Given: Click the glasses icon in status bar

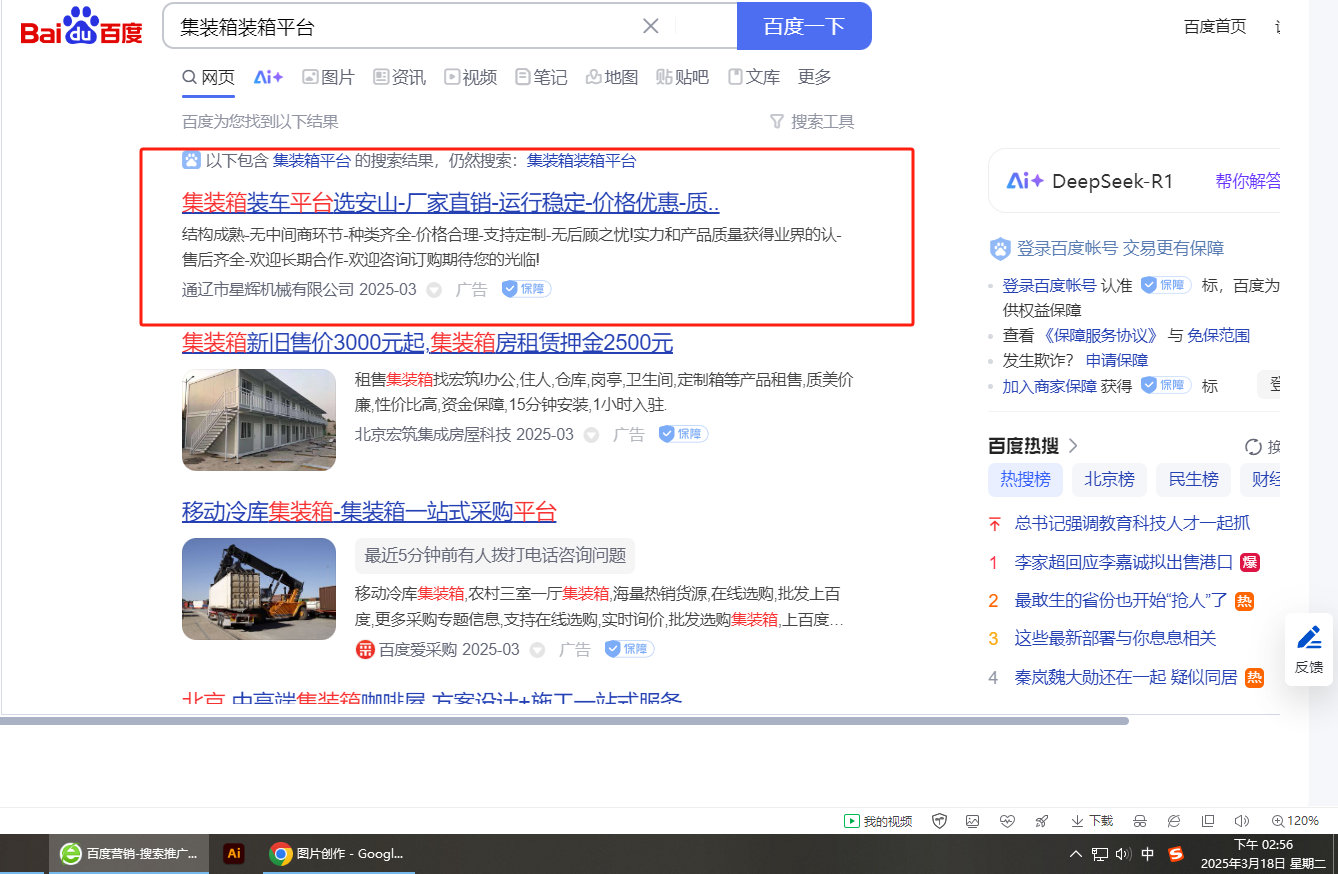Looking at the screenshot, I should [x=1139, y=821].
